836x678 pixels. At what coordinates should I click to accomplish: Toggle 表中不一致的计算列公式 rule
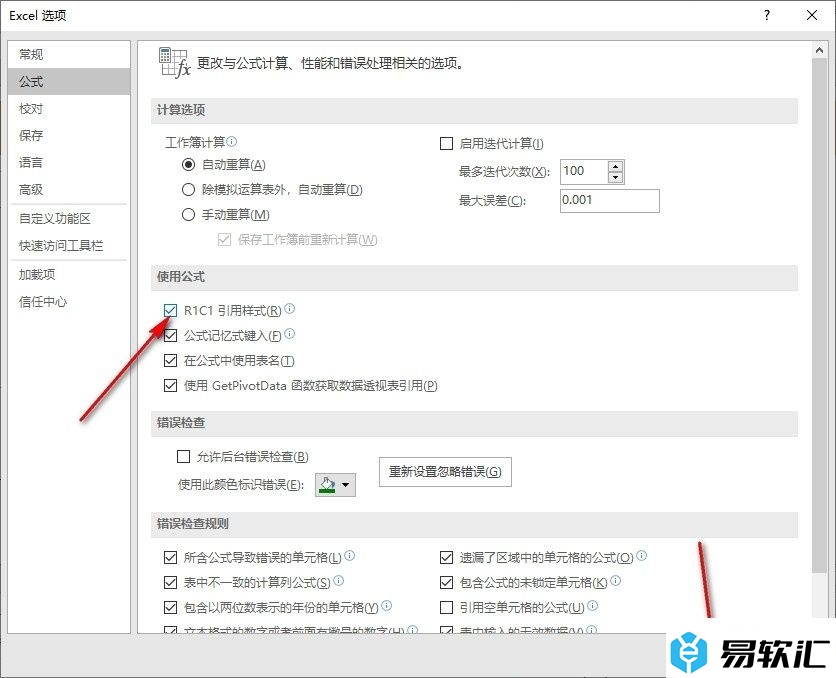click(170, 583)
